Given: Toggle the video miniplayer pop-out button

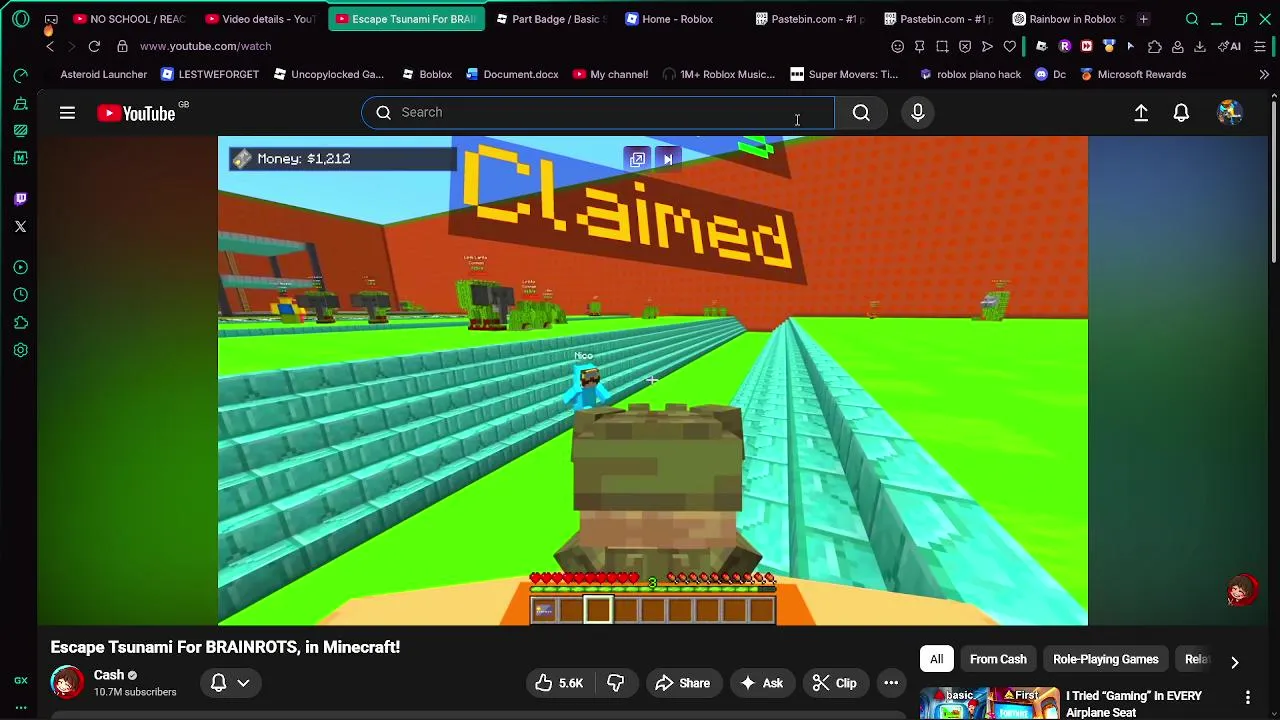Looking at the screenshot, I should (637, 159).
